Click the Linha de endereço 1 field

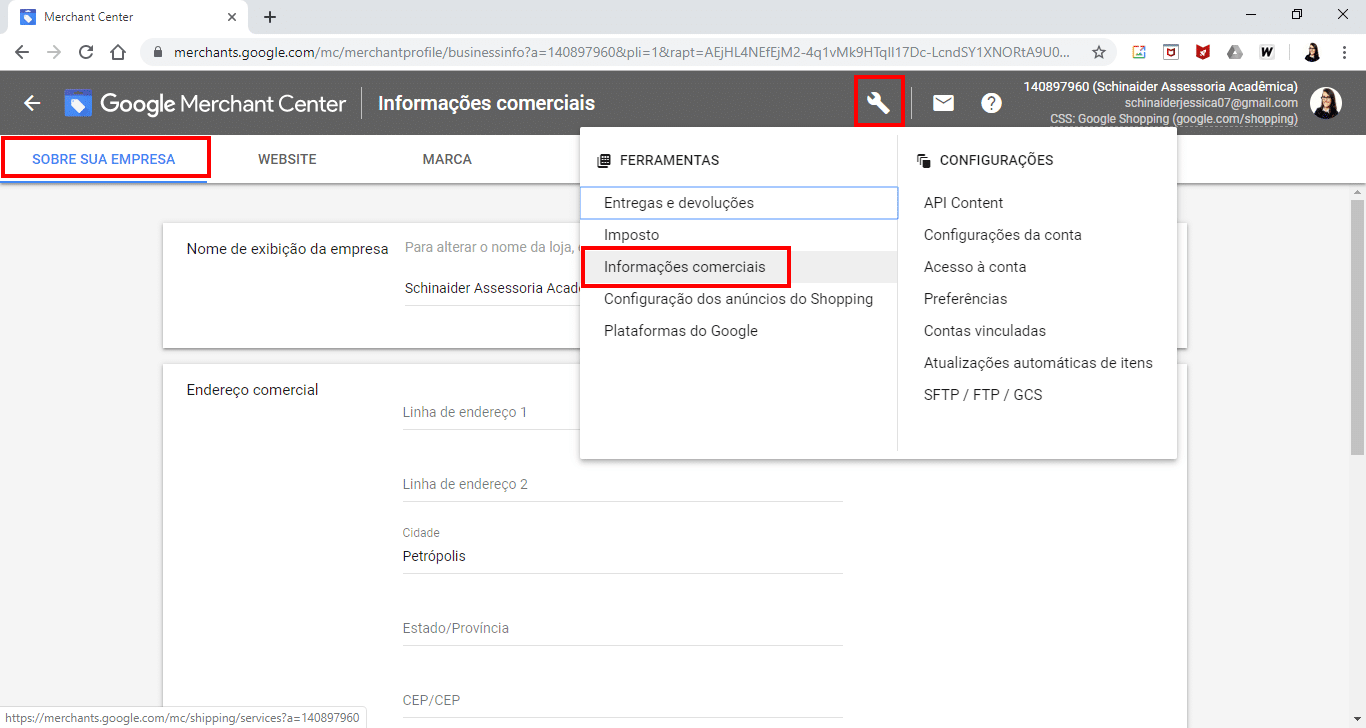(x=491, y=412)
